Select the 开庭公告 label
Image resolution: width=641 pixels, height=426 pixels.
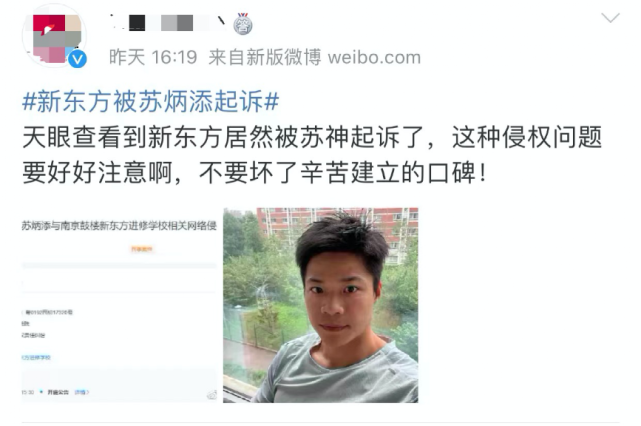coord(58,392)
